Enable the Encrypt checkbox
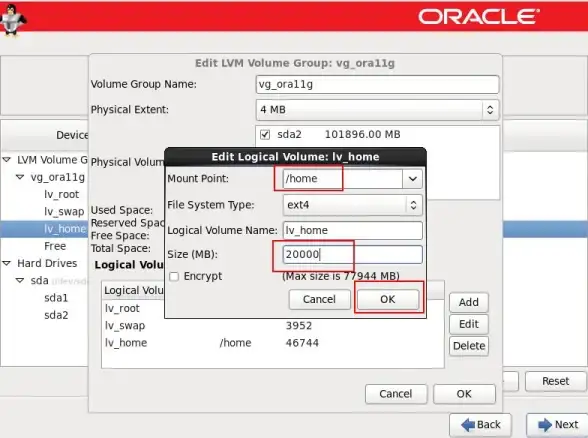The height and width of the screenshot is (438, 588). 174,277
